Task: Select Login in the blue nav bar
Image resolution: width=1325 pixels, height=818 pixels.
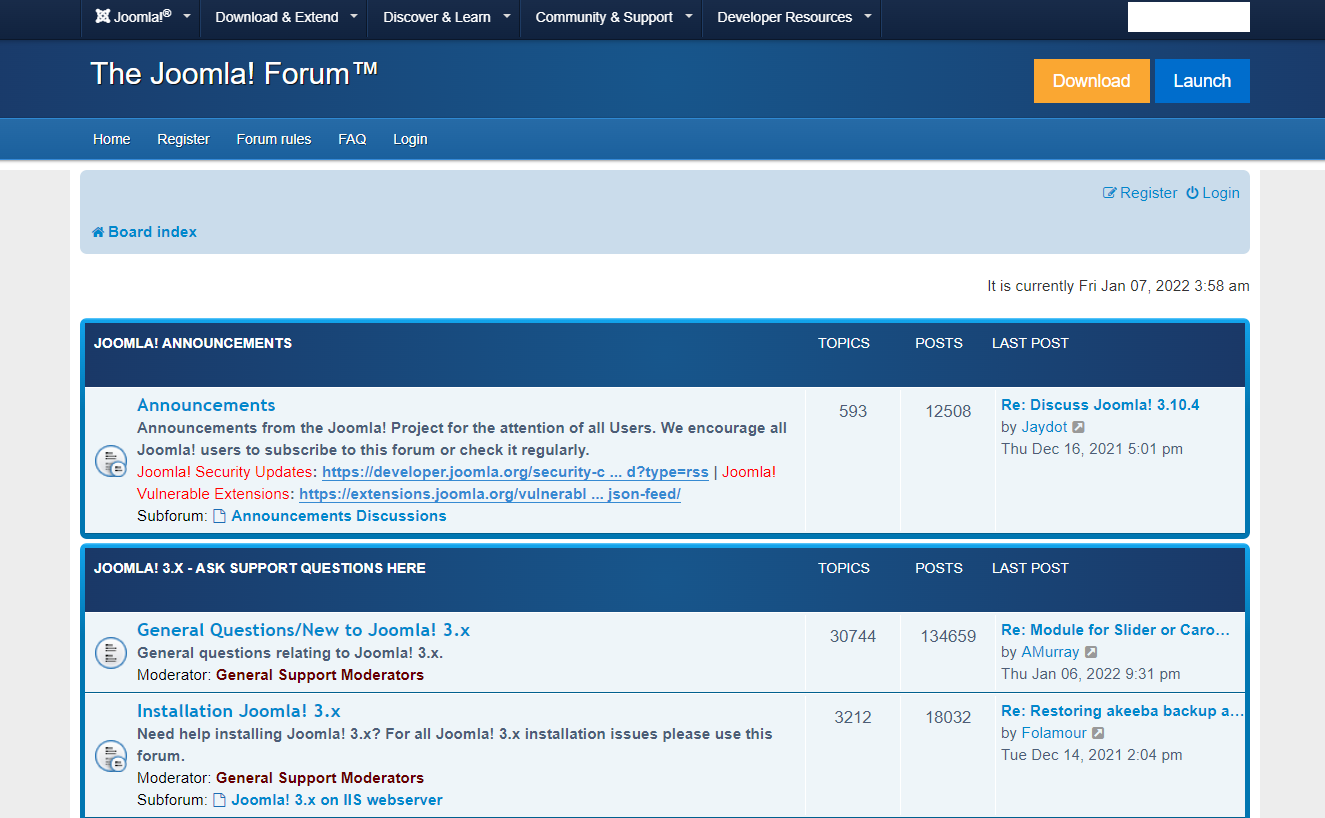Action: point(410,139)
